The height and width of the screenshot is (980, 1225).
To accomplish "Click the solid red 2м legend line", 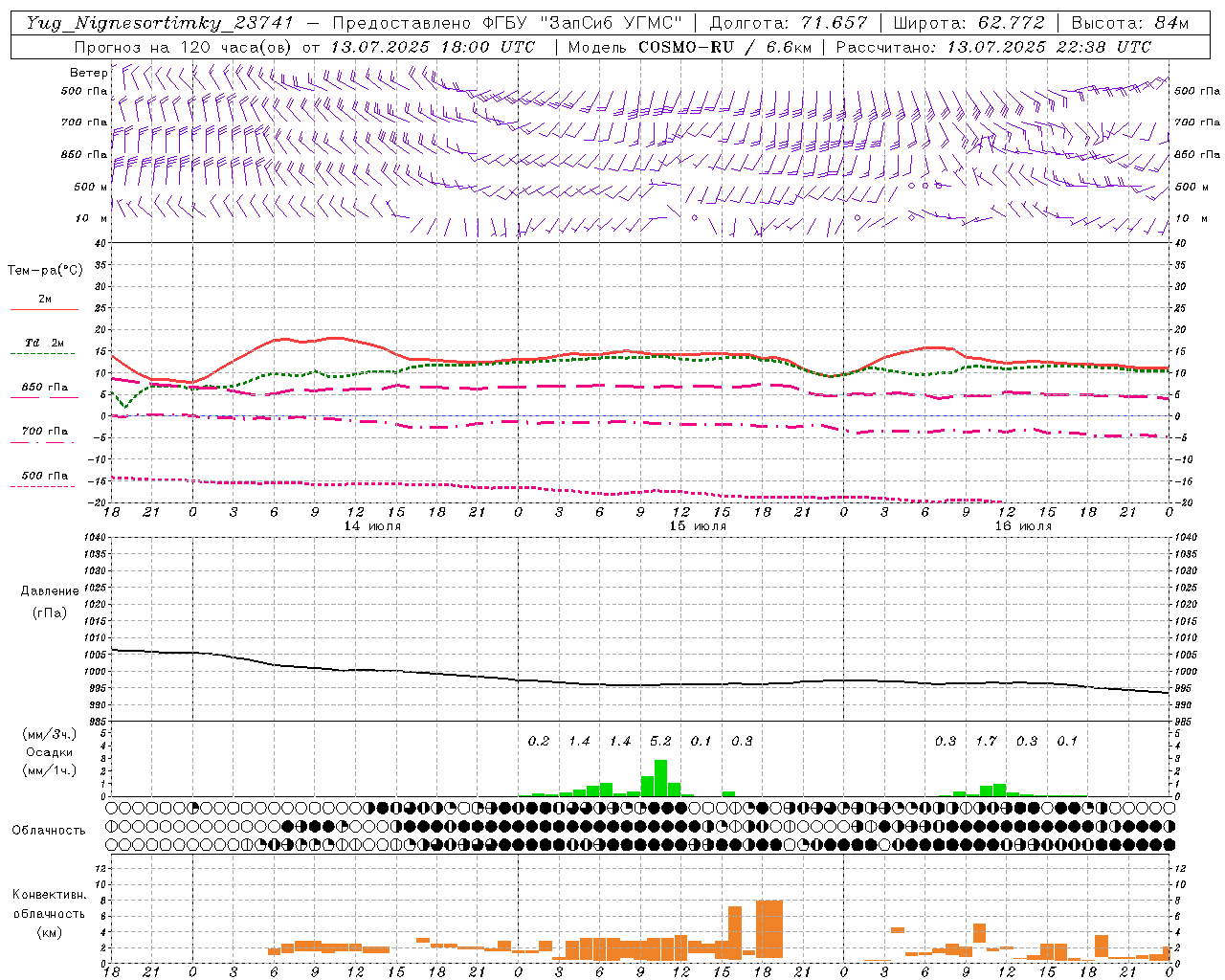I will click(x=44, y=310).
